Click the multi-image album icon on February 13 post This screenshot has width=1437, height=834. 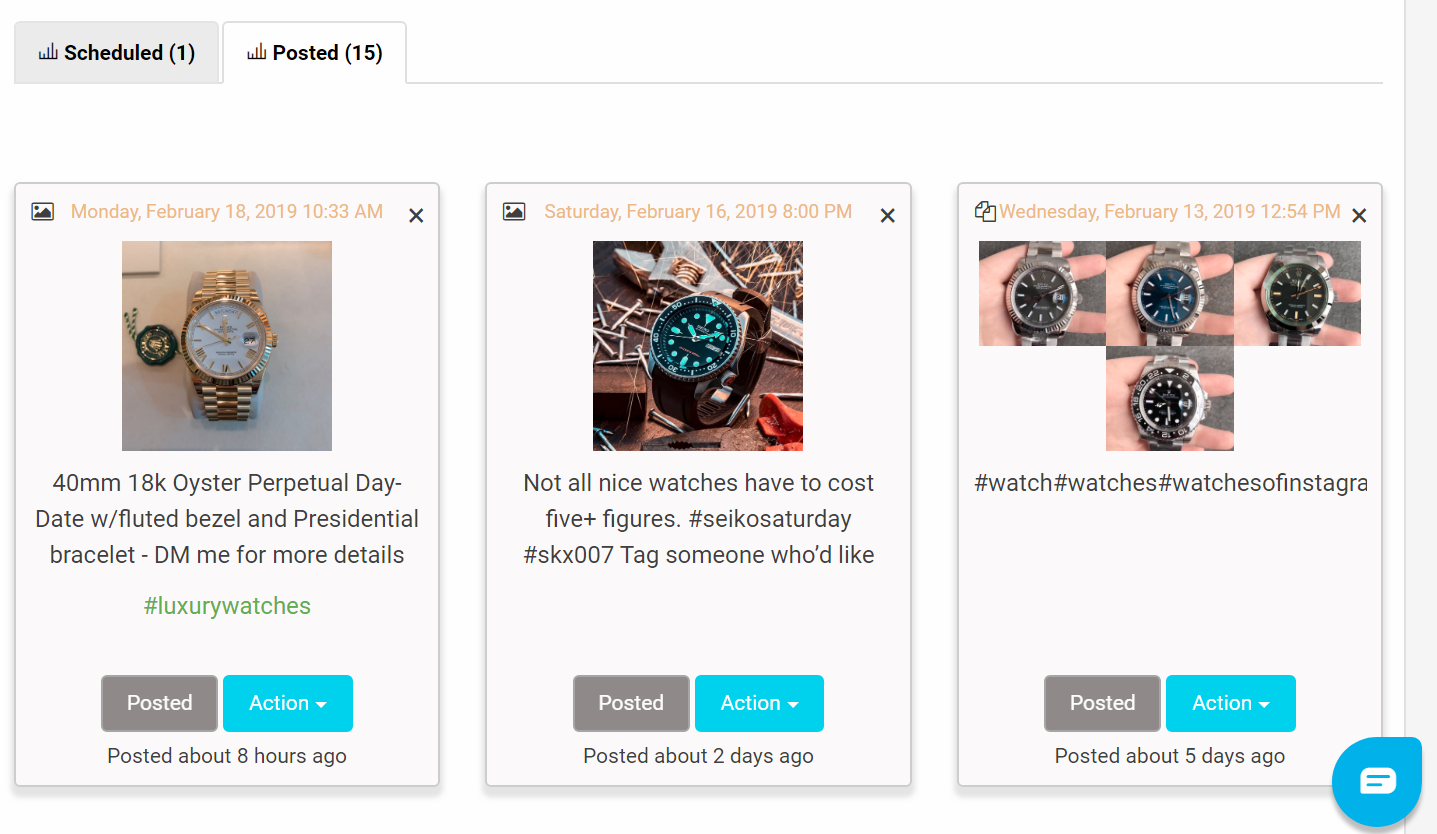tap(985, 212)
